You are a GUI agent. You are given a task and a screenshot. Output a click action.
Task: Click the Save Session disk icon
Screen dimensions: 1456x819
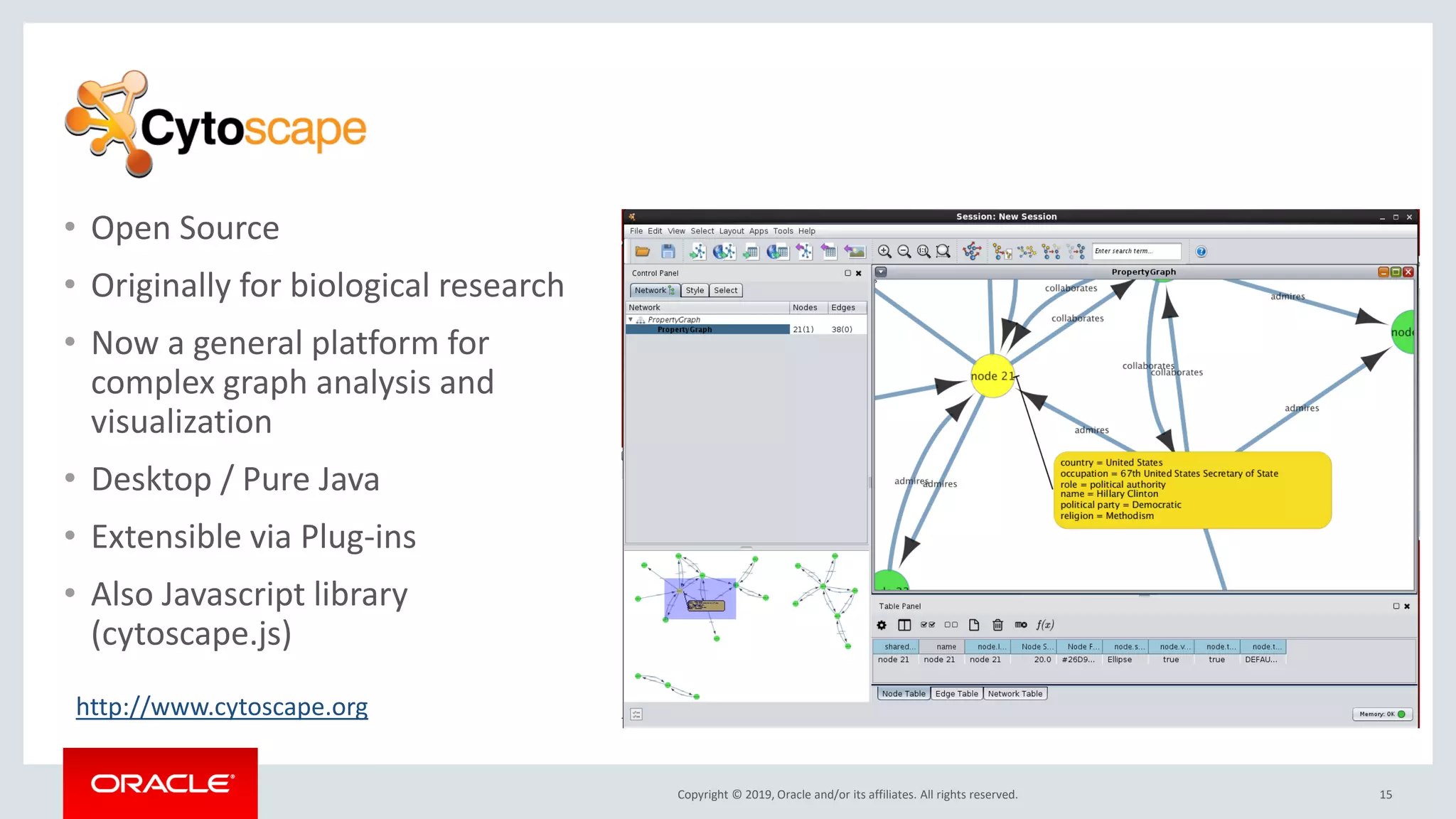coord(668,252)
